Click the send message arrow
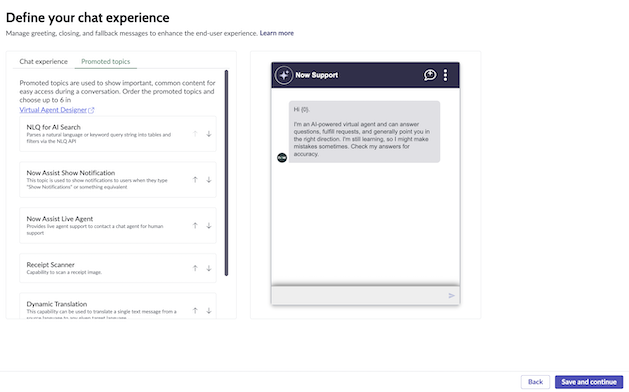 coord(451,296)
